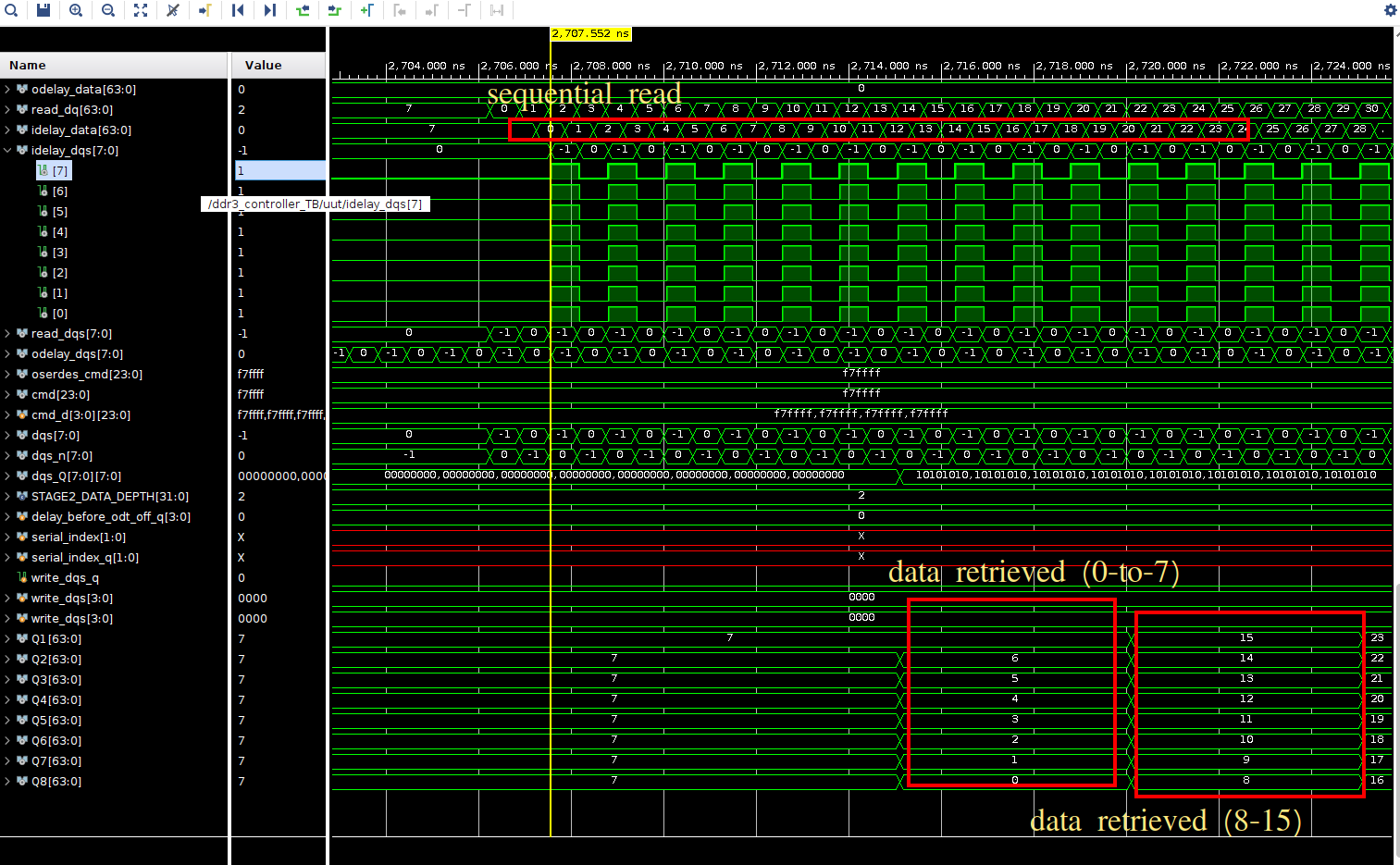Select the serial_index_q[1:0] signal

[x=78, y=558]
